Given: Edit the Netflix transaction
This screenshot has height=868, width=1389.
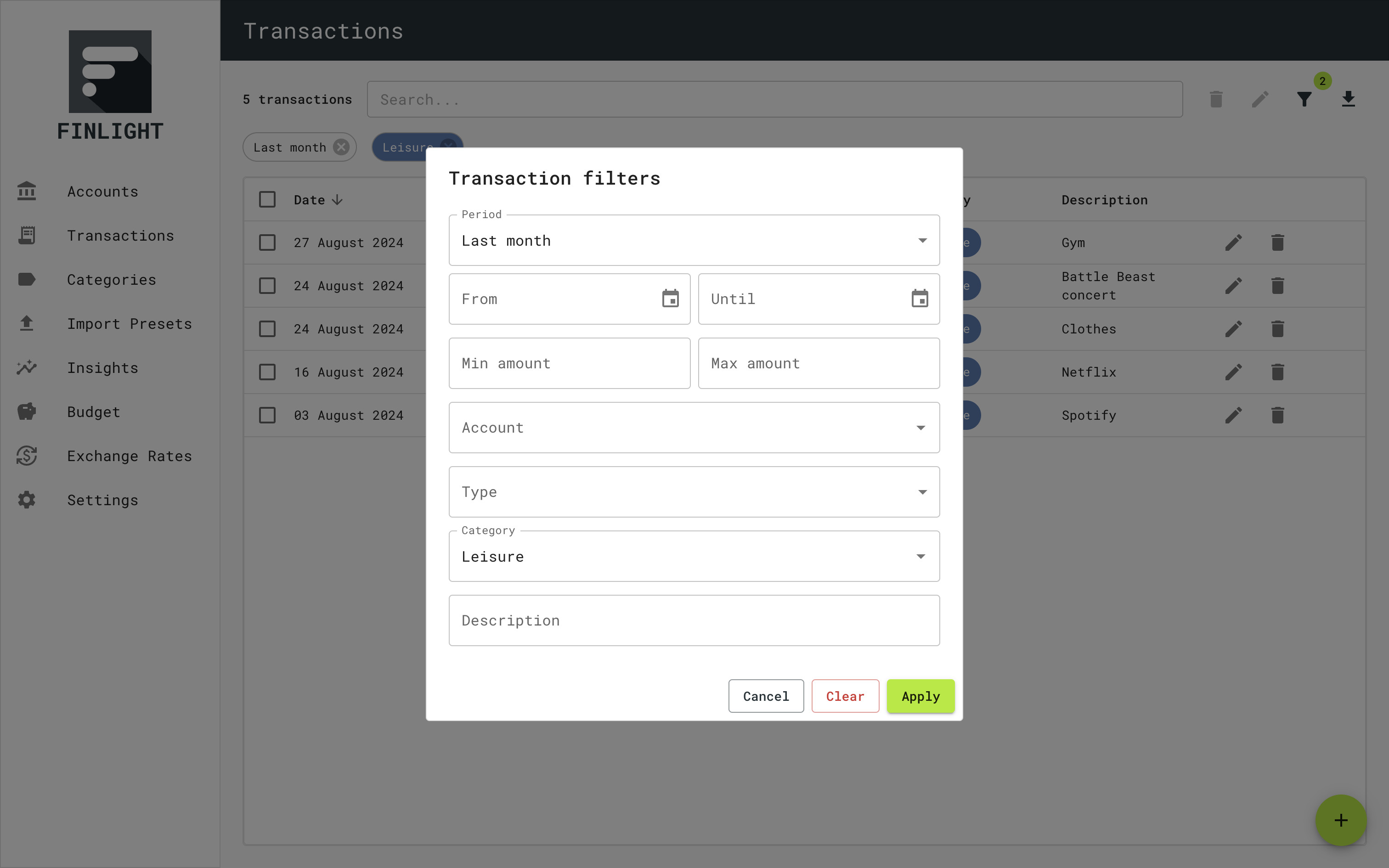Looking at the screenshot, I should 1233,372.
